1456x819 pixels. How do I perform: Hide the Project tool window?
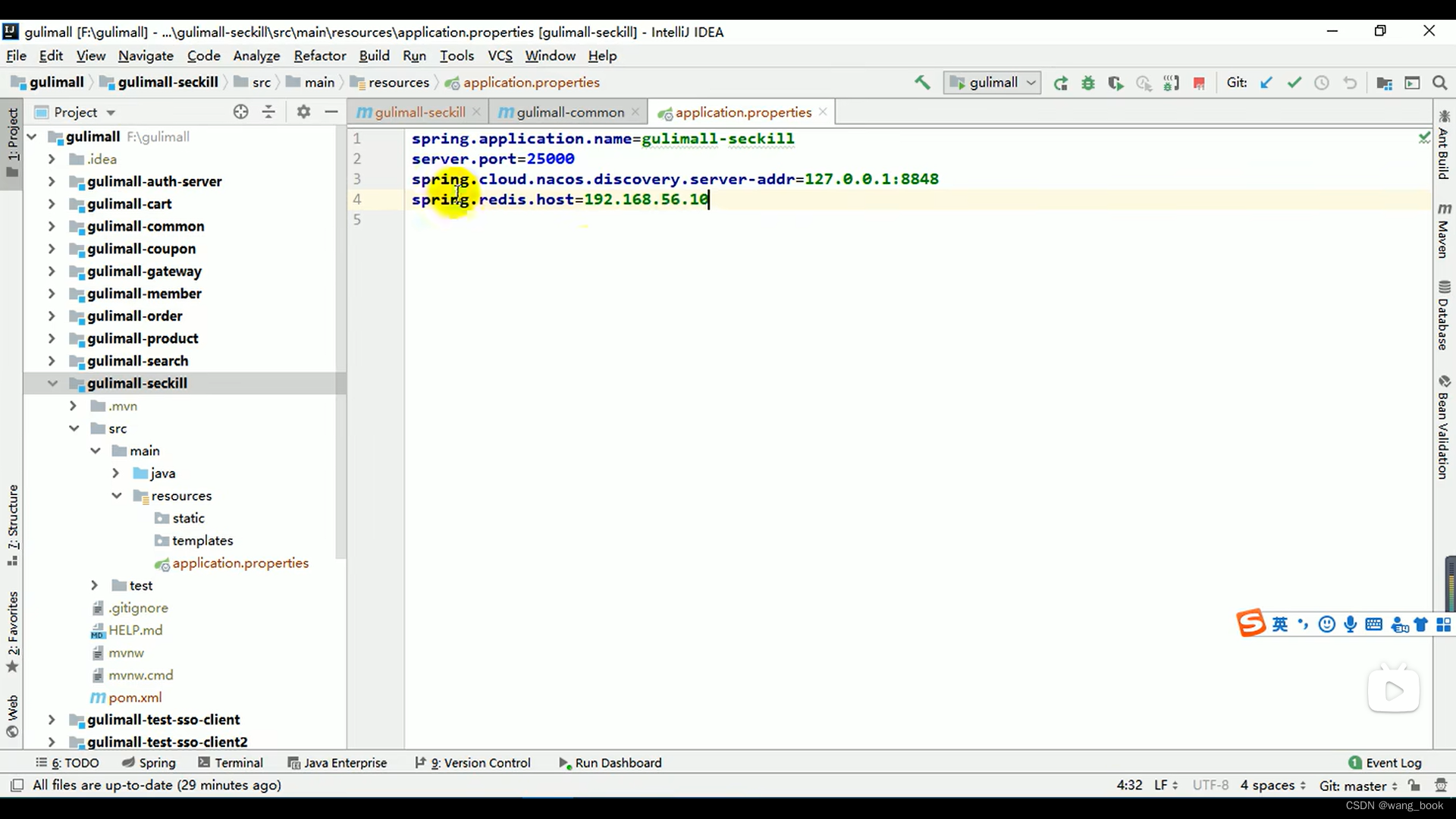pos(331,111)
